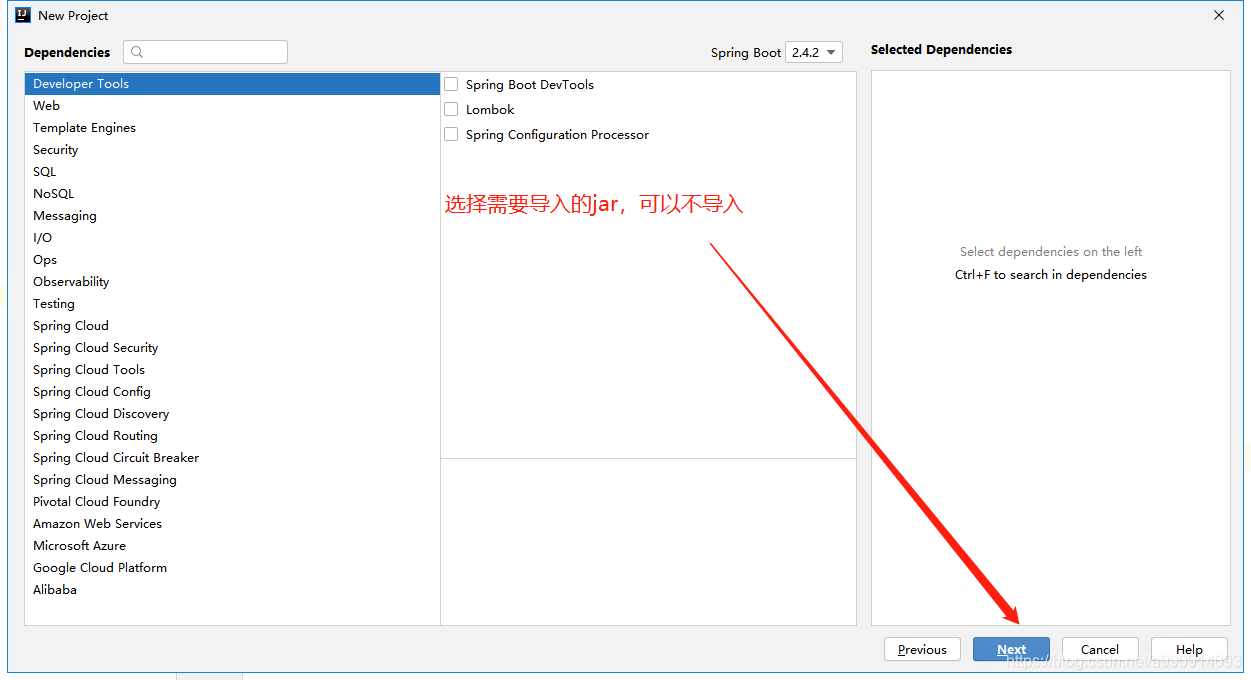This screenshot has width=1251, height=680.
Task: Select the NoSQL category
Action: point(232,194)
